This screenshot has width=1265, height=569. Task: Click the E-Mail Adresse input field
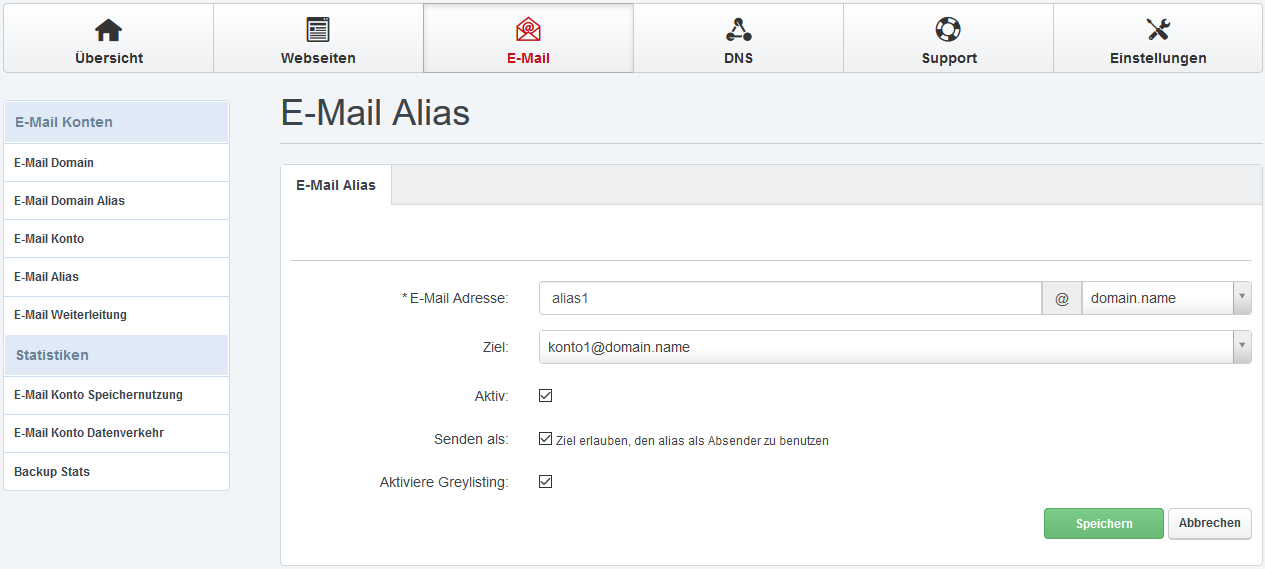(x=790, y=298)
